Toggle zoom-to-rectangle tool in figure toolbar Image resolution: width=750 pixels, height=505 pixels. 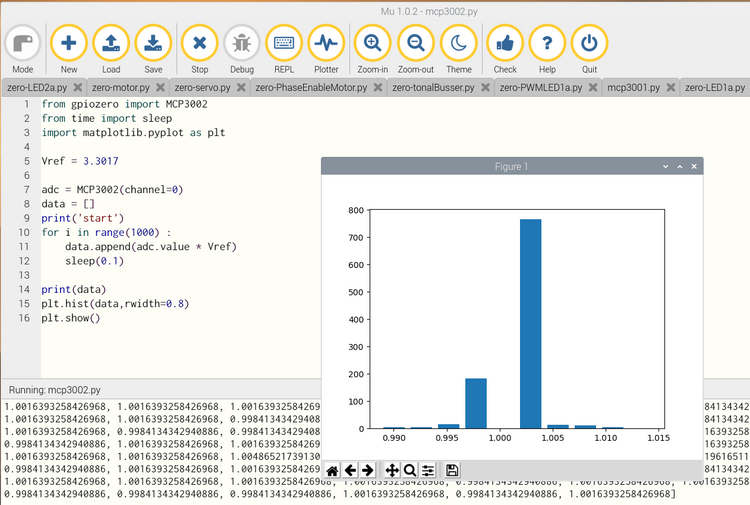410,470
